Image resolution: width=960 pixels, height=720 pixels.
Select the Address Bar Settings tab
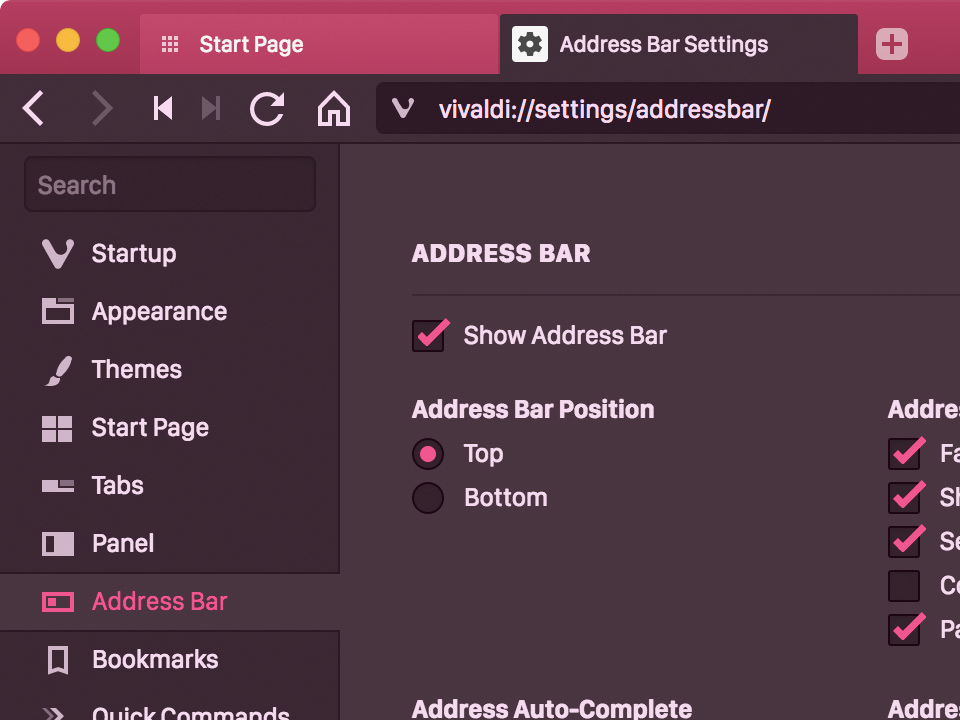678,44
